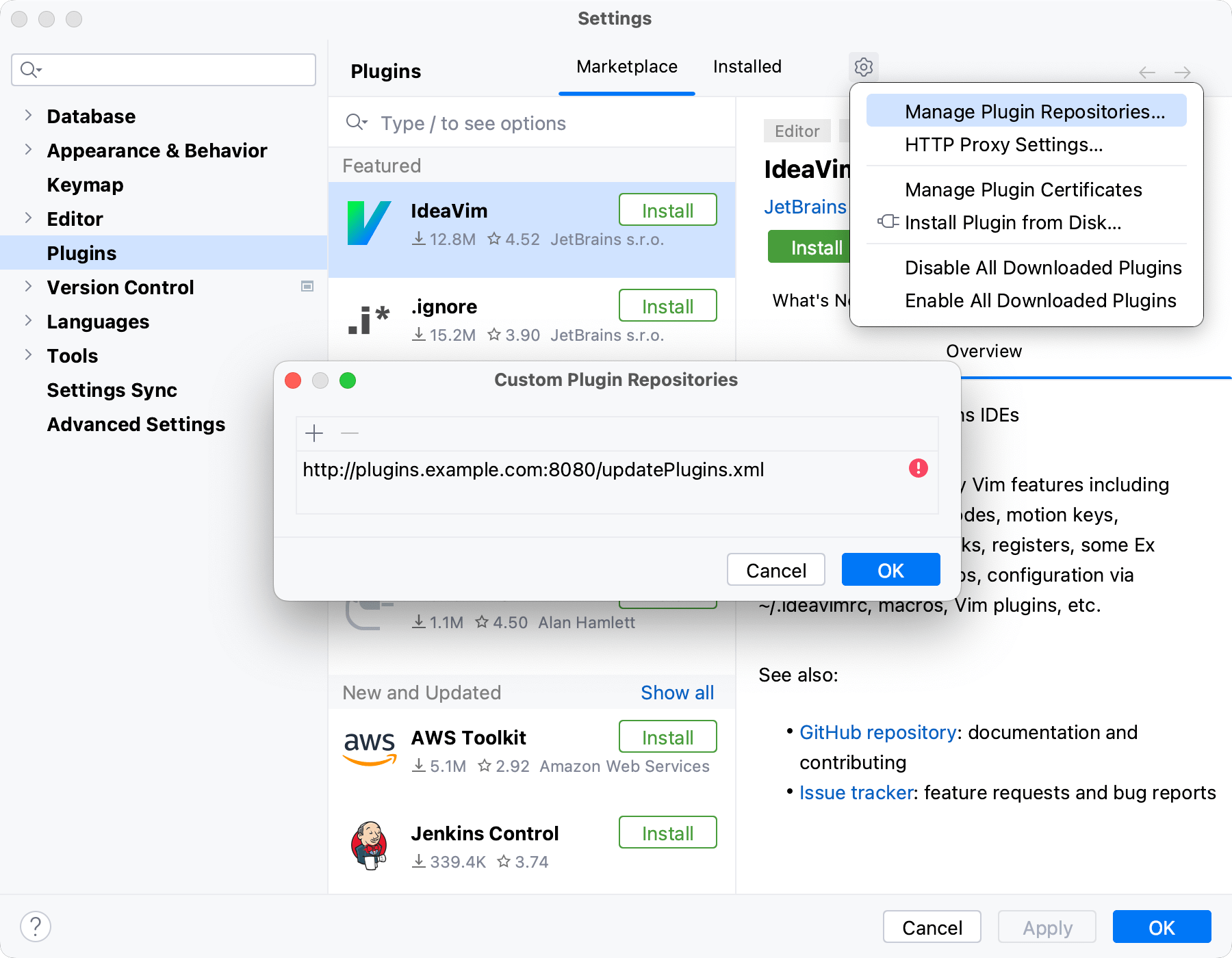Click the back navigation arrow
Screen dimensions: 1232x958
tap(1147, 72)
